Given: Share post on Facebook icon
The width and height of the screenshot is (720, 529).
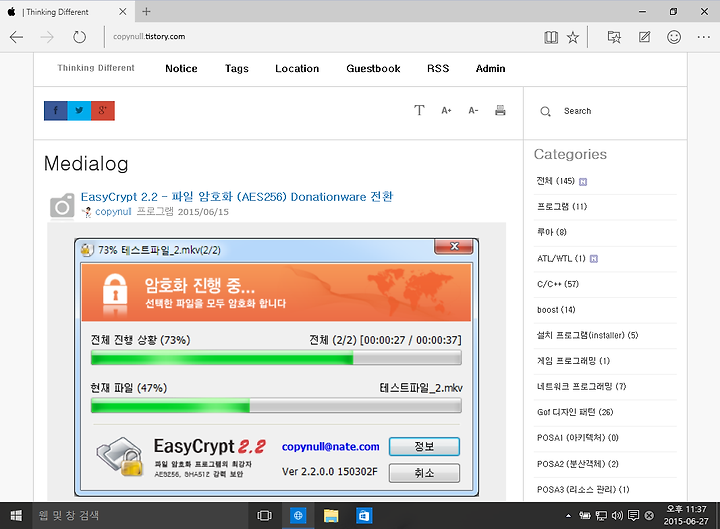Looking at the screenshot, I should (x=56, y=111).
